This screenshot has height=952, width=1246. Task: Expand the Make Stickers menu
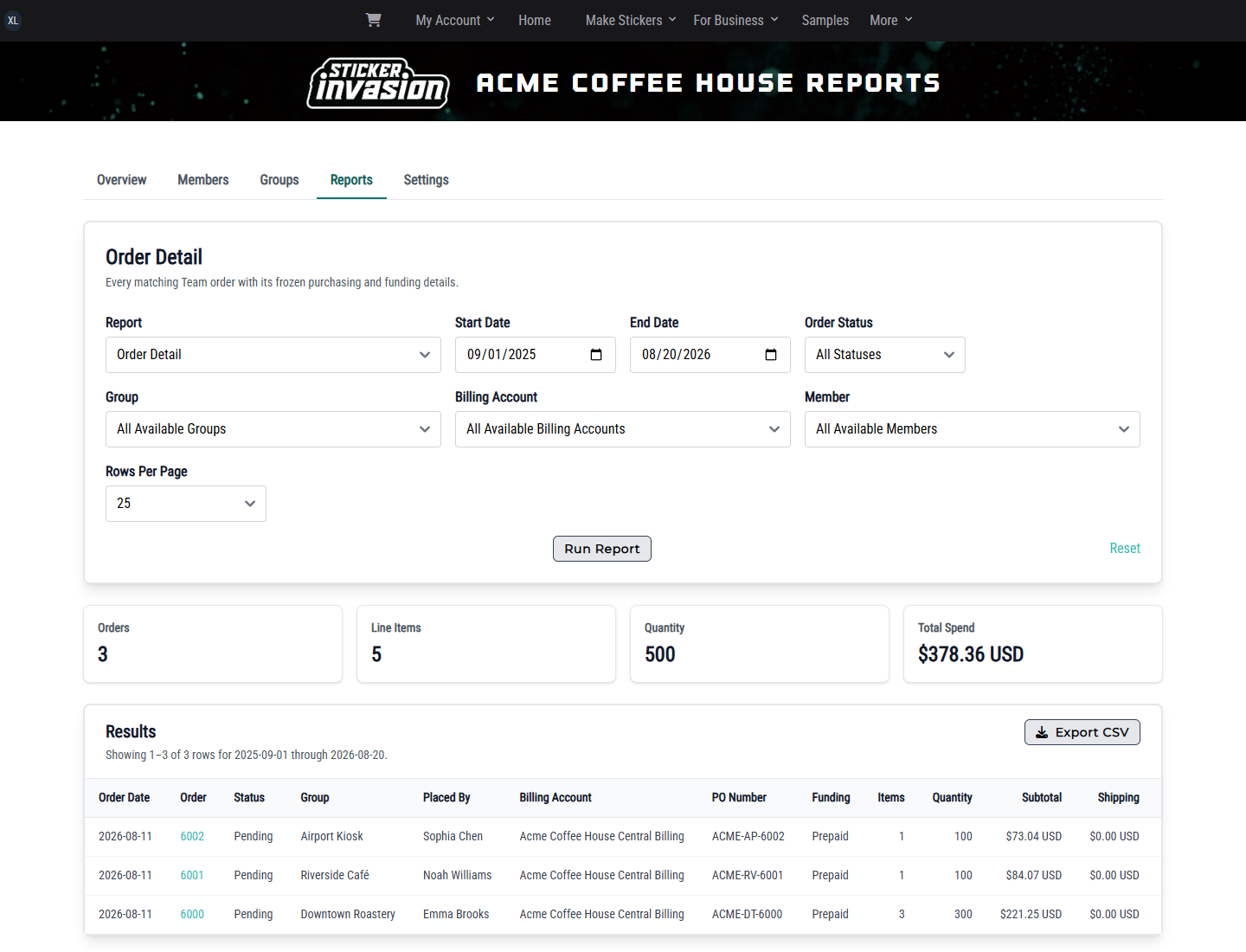click(631, 20)
